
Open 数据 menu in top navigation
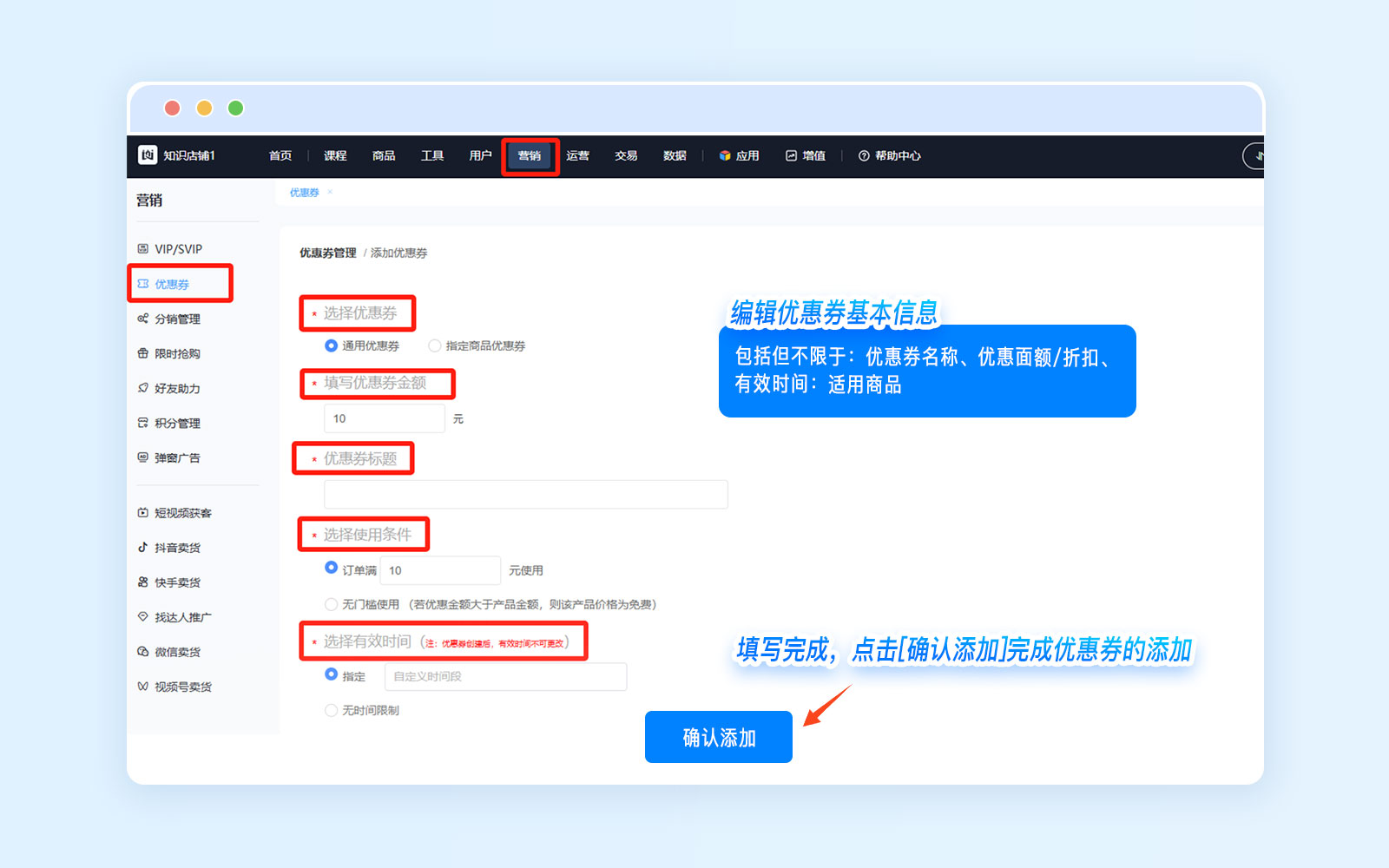[x=675, y=155]
